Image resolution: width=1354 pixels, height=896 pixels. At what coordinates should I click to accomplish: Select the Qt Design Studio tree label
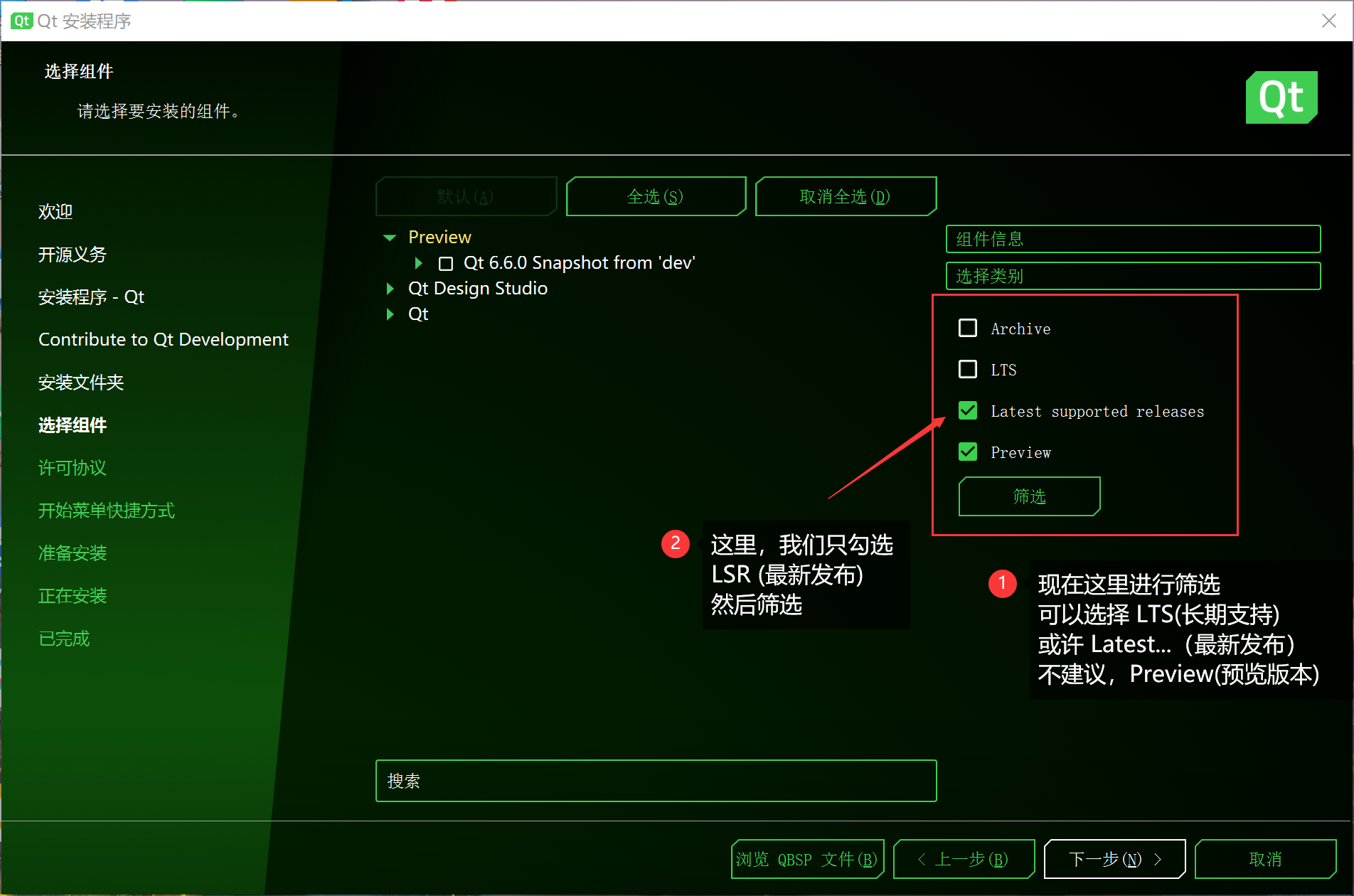(478, 288)
